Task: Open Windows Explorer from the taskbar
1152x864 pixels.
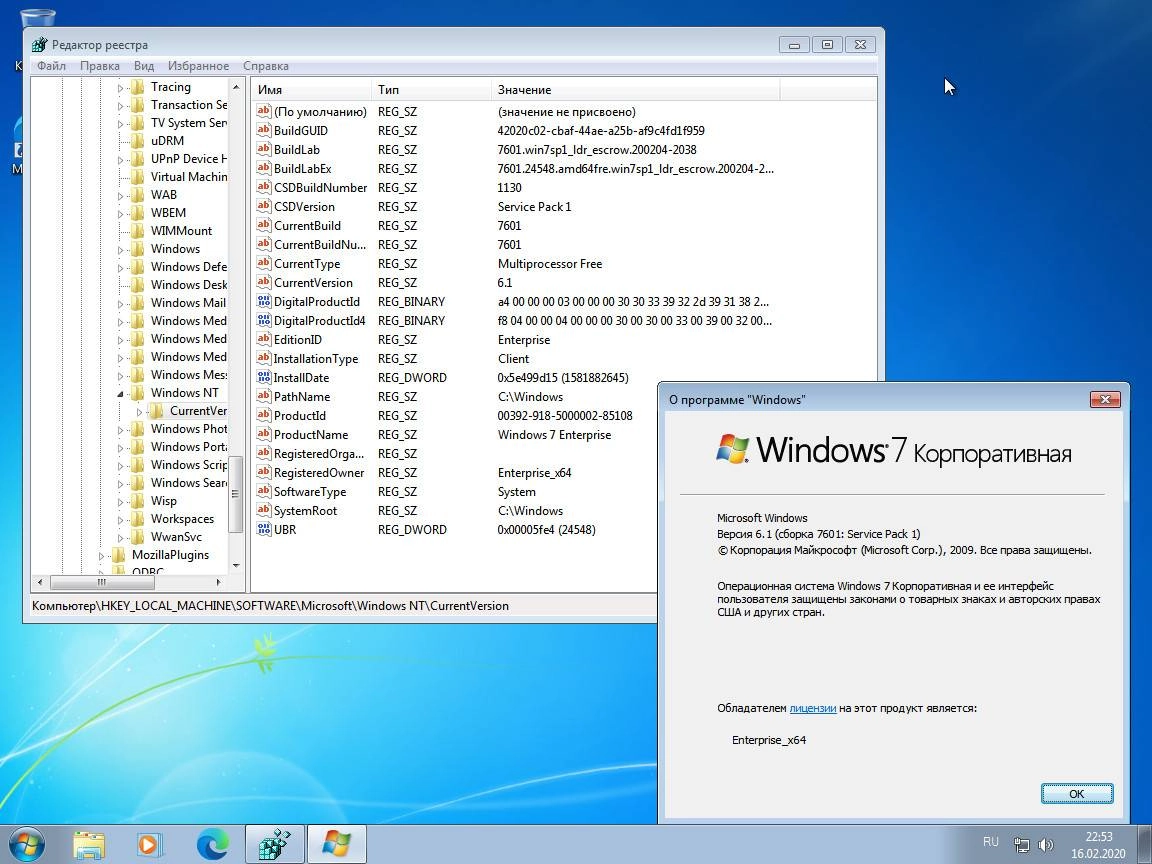Action: [89, 844]
